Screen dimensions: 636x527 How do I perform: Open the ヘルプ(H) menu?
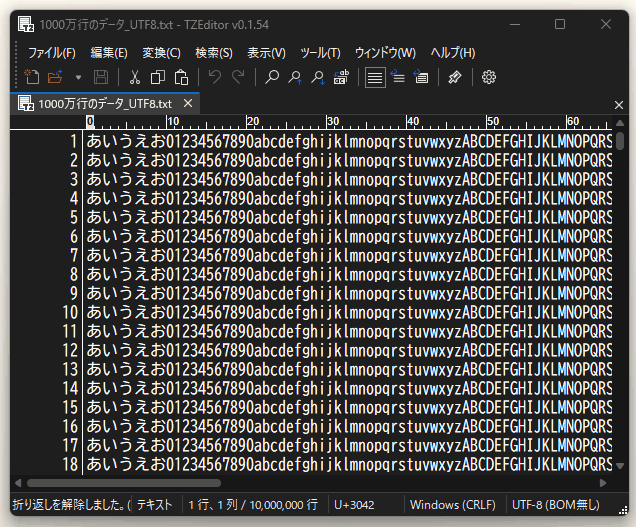coord(453,53)
